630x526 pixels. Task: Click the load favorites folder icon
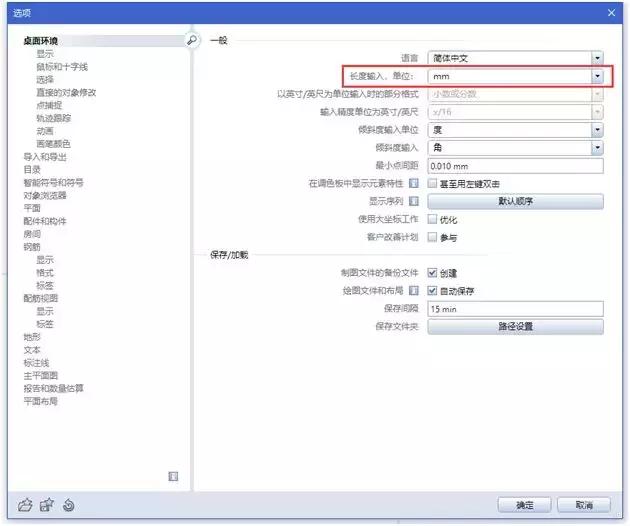25,505
